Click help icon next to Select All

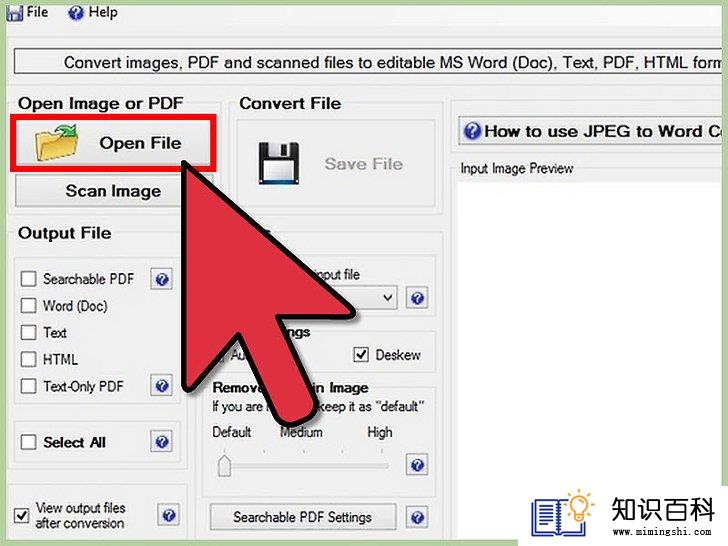[162, 442]
